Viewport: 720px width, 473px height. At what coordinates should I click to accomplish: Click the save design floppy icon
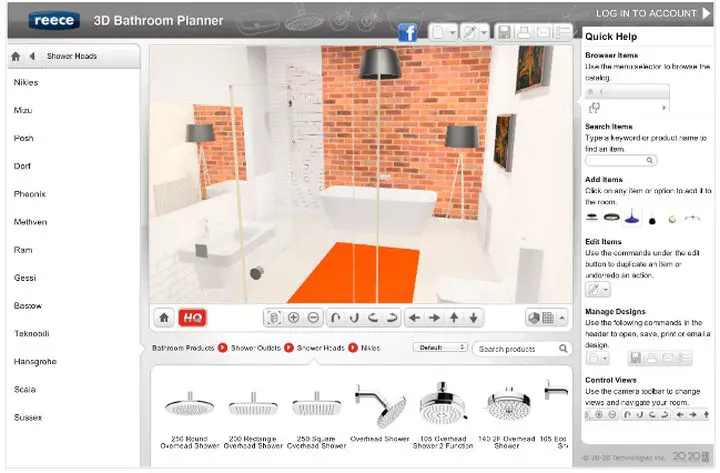tap(505, 32)
